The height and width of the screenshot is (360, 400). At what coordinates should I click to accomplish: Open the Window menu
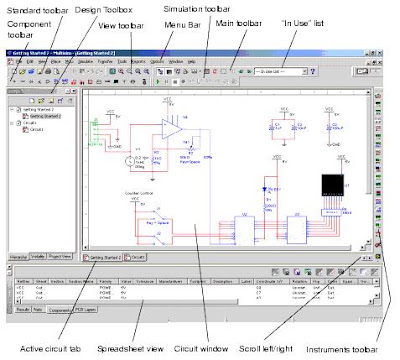coord(176,62)
